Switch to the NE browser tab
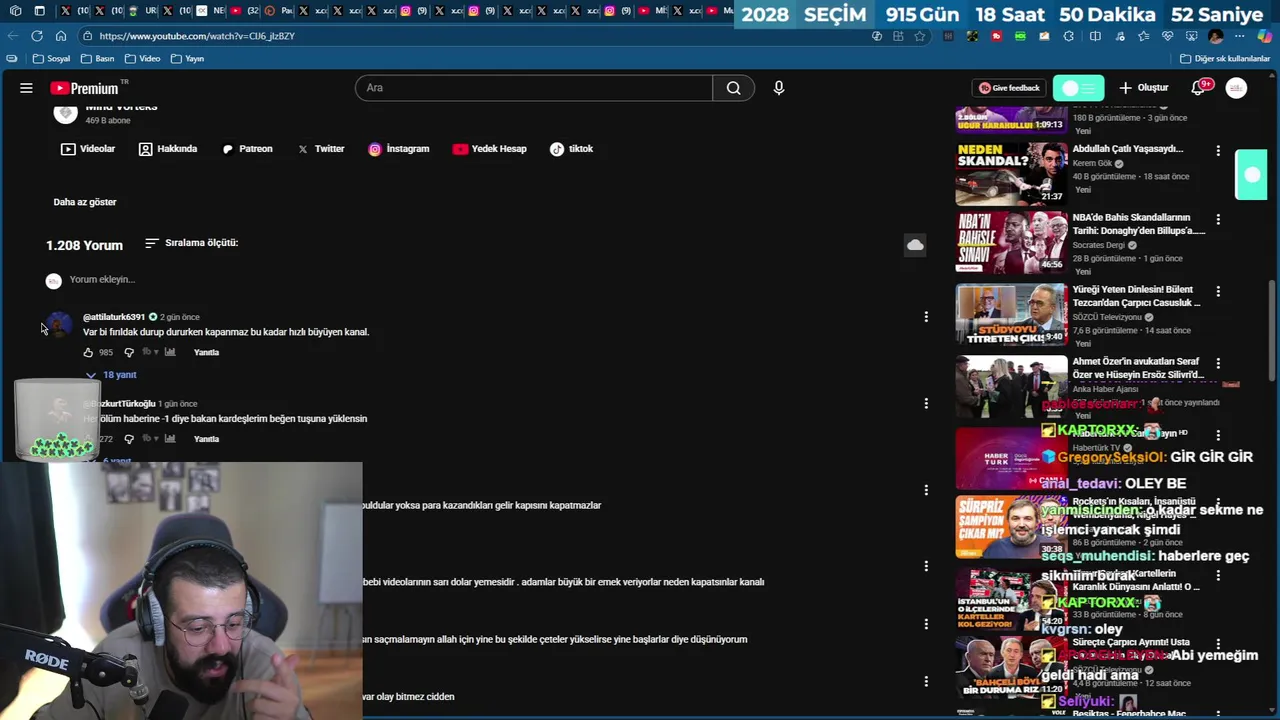 point(210,11)
